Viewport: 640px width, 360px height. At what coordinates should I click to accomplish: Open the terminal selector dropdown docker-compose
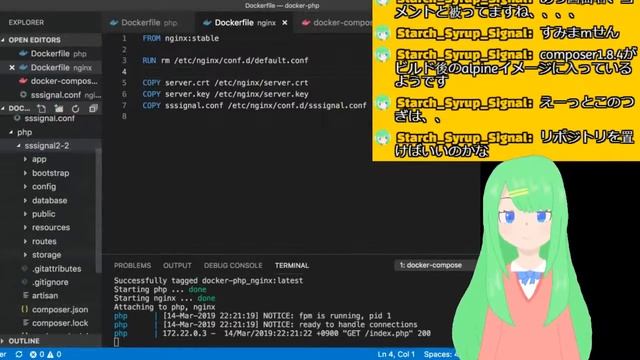pyautogui.click(x=434, y=265)
